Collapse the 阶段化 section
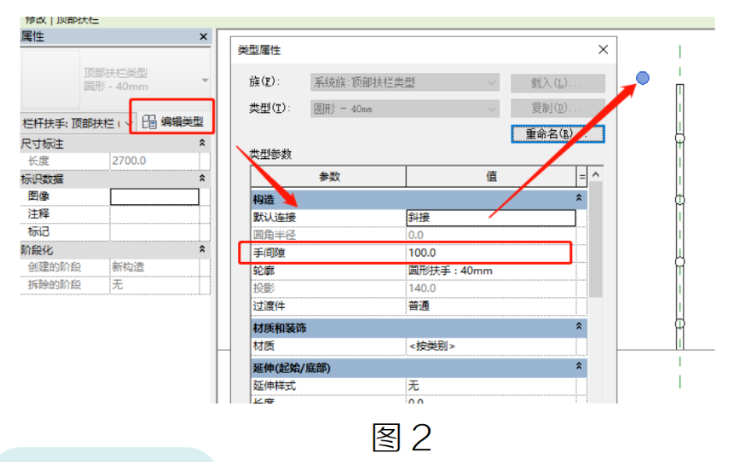The height and width of the screenshot is (462, 734). 202,249
